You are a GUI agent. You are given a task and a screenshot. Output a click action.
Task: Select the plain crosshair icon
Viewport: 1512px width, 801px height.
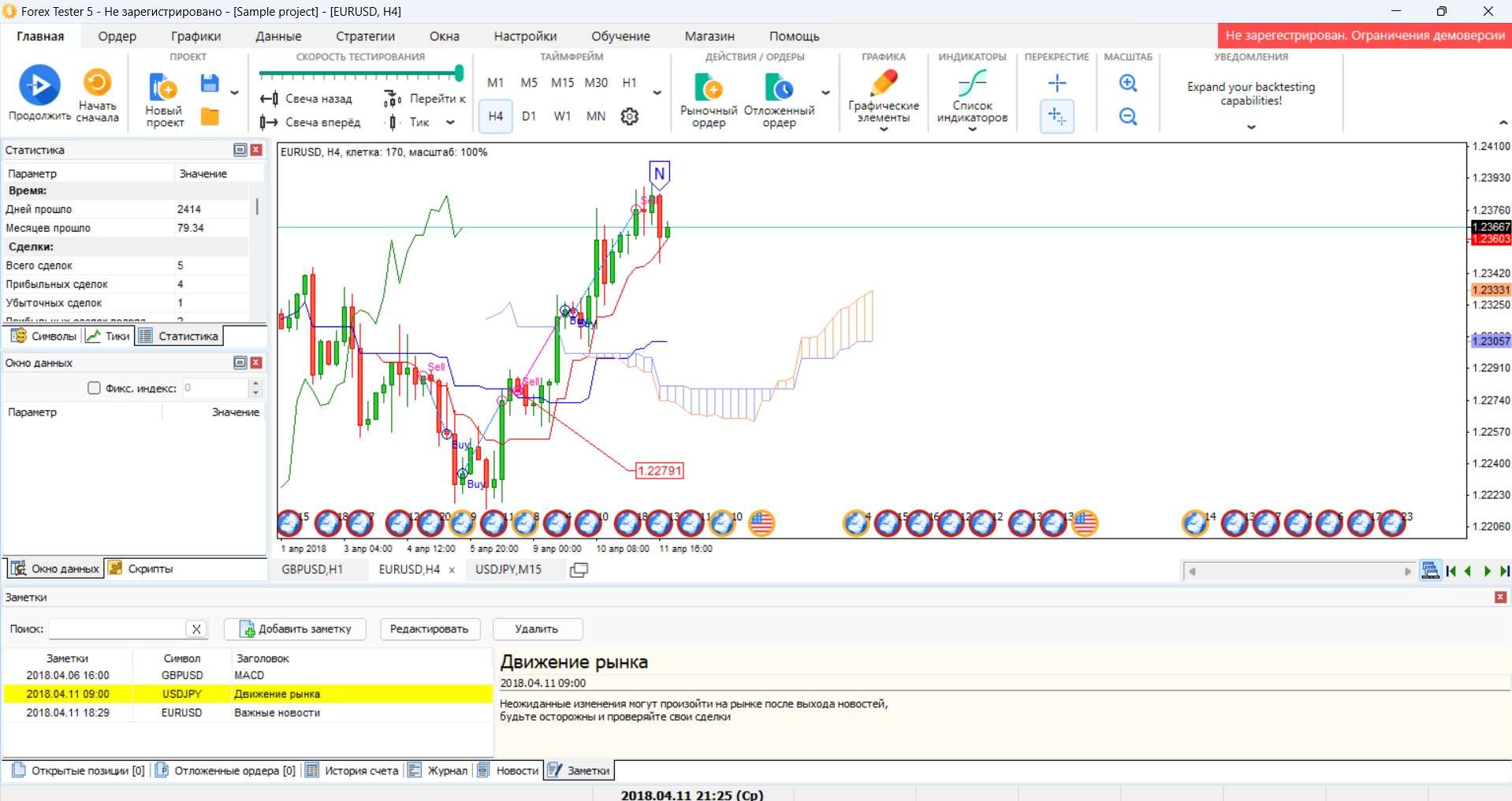pyautogui.click(x=1057, y=83)
